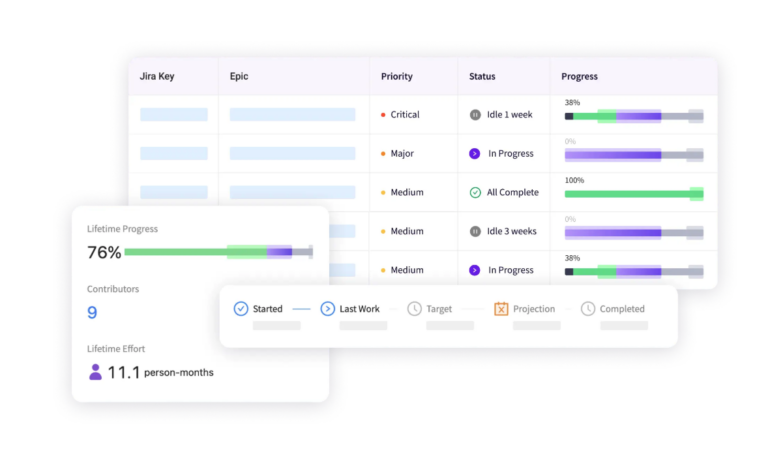768x449 pixels.
Task: Click the Lifetime Effort person icon
Action: [x=95, y=372]
